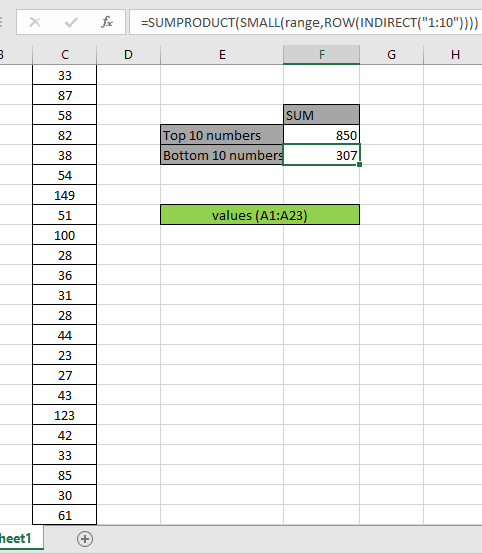Add a new sheet with plus icon
Image resolution: width=482 pixels, height=554 pixels.
[x=85, y=539]
